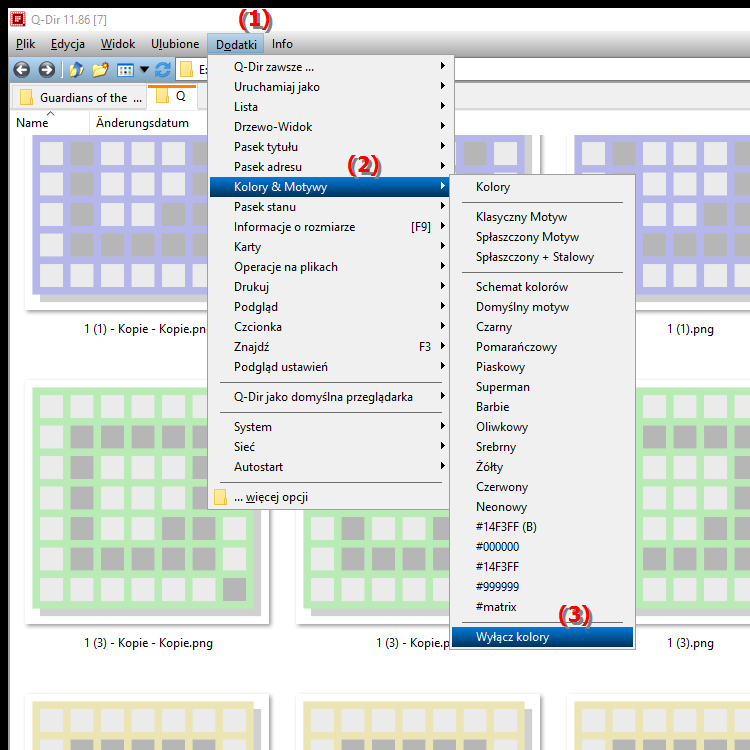Click the Q-Dir application icon in title bar
This screenshot has height=750, width=750.
[x=18, y=19]
